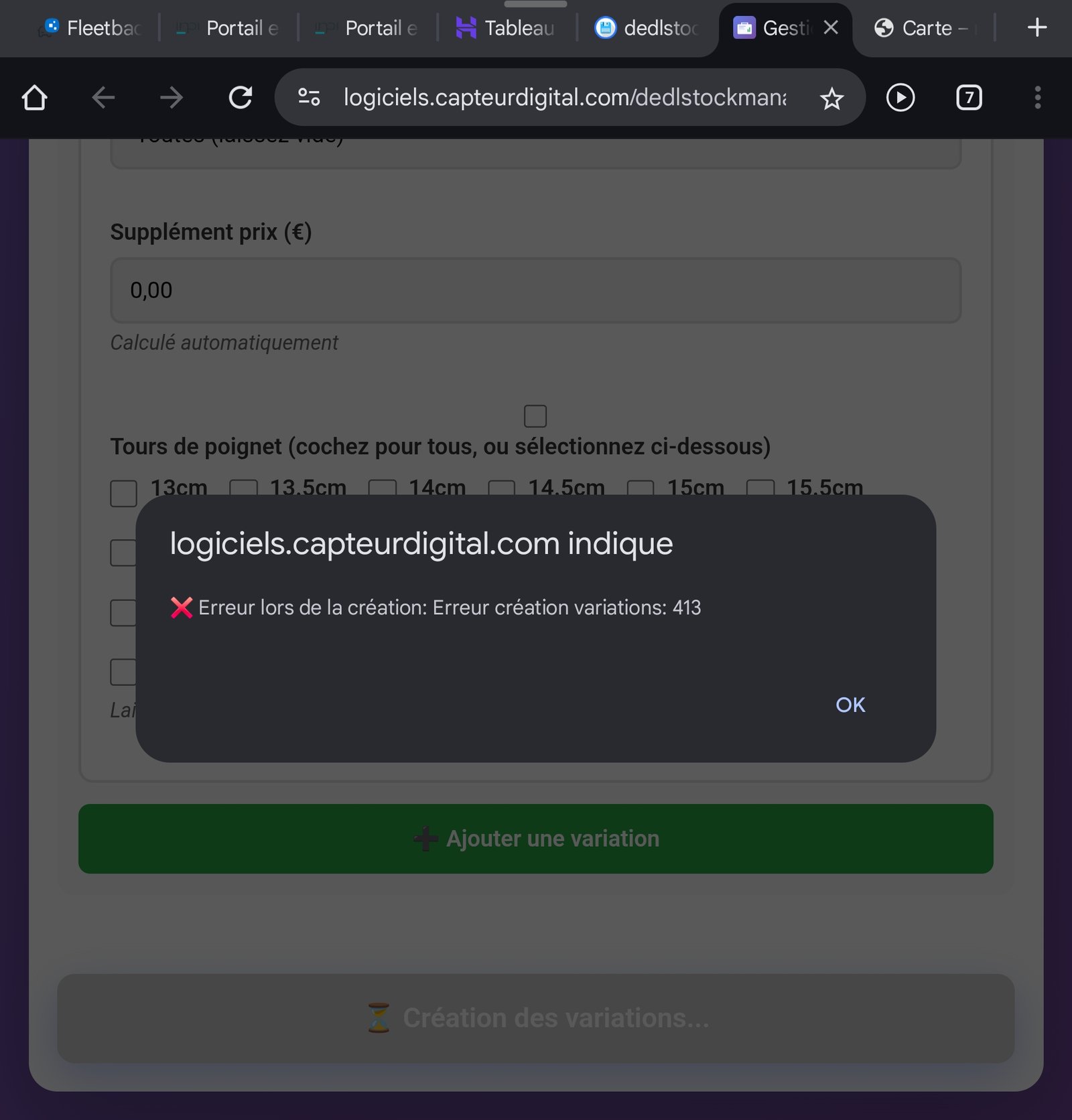Open site settings icon in address bar
Screen dimensions: 1072x1120
pyautogui.click(x=309, y=98)
